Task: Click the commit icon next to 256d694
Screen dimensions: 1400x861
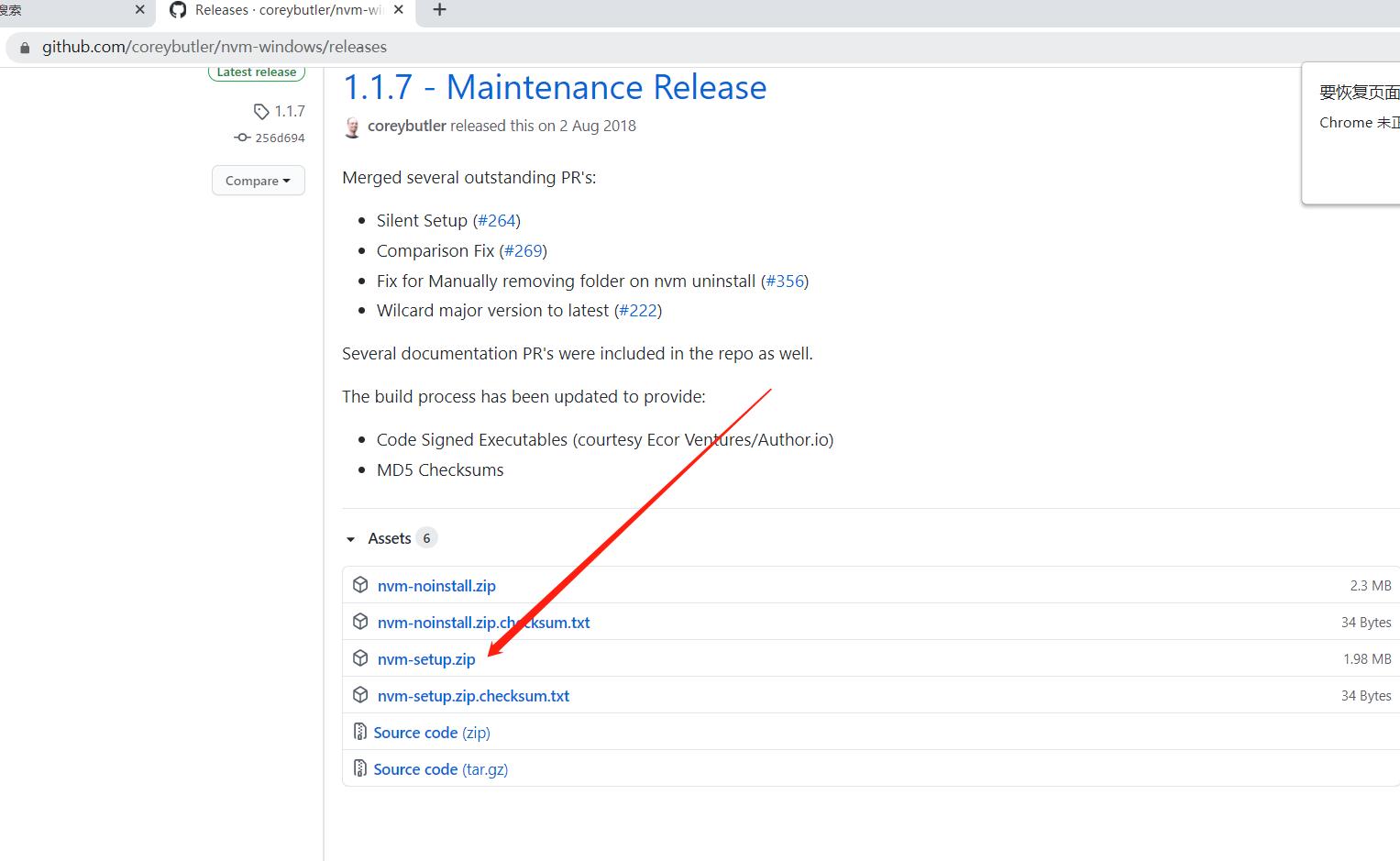Action: [x=242, y=138]
